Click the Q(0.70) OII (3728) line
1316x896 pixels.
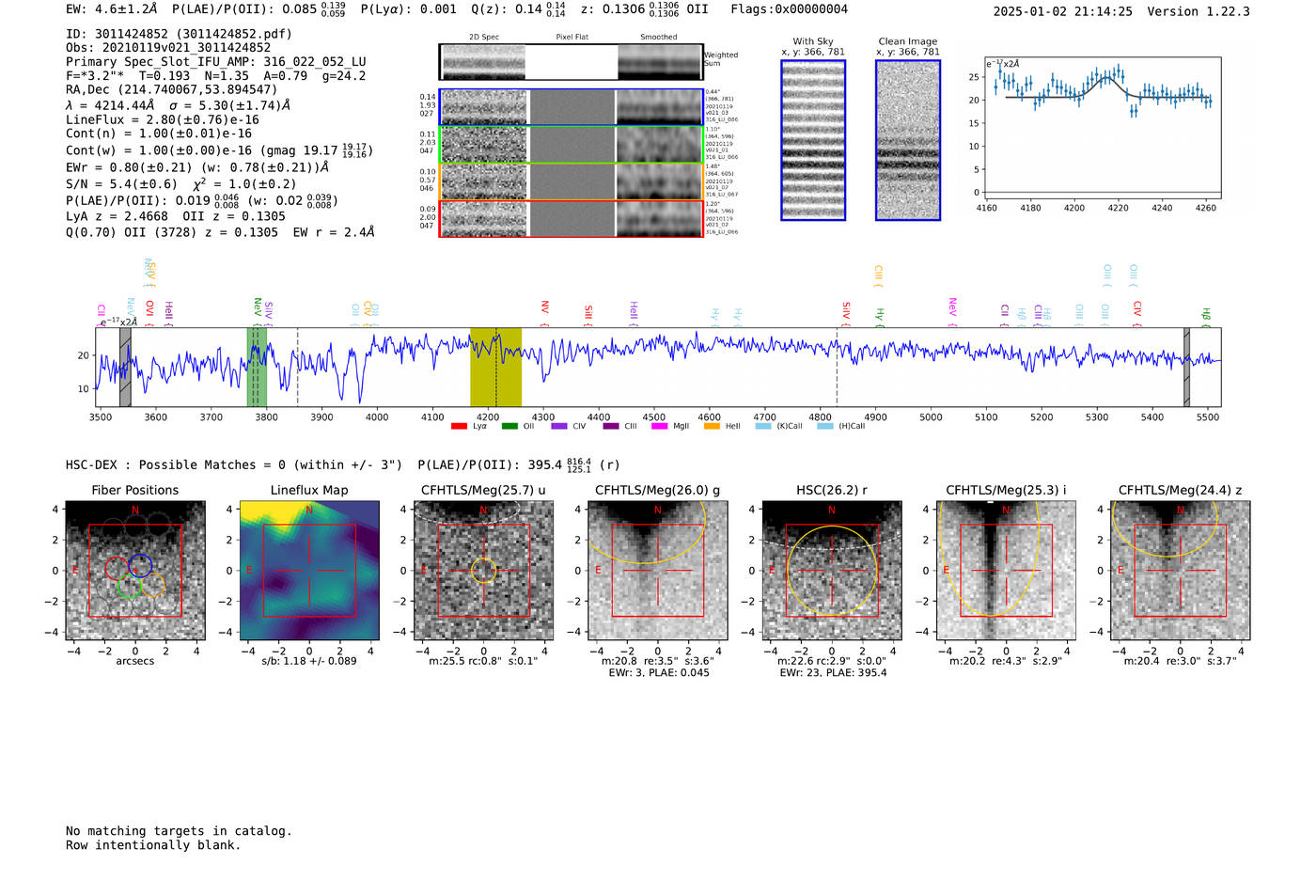pyautogui.click(x=220, y=232)
